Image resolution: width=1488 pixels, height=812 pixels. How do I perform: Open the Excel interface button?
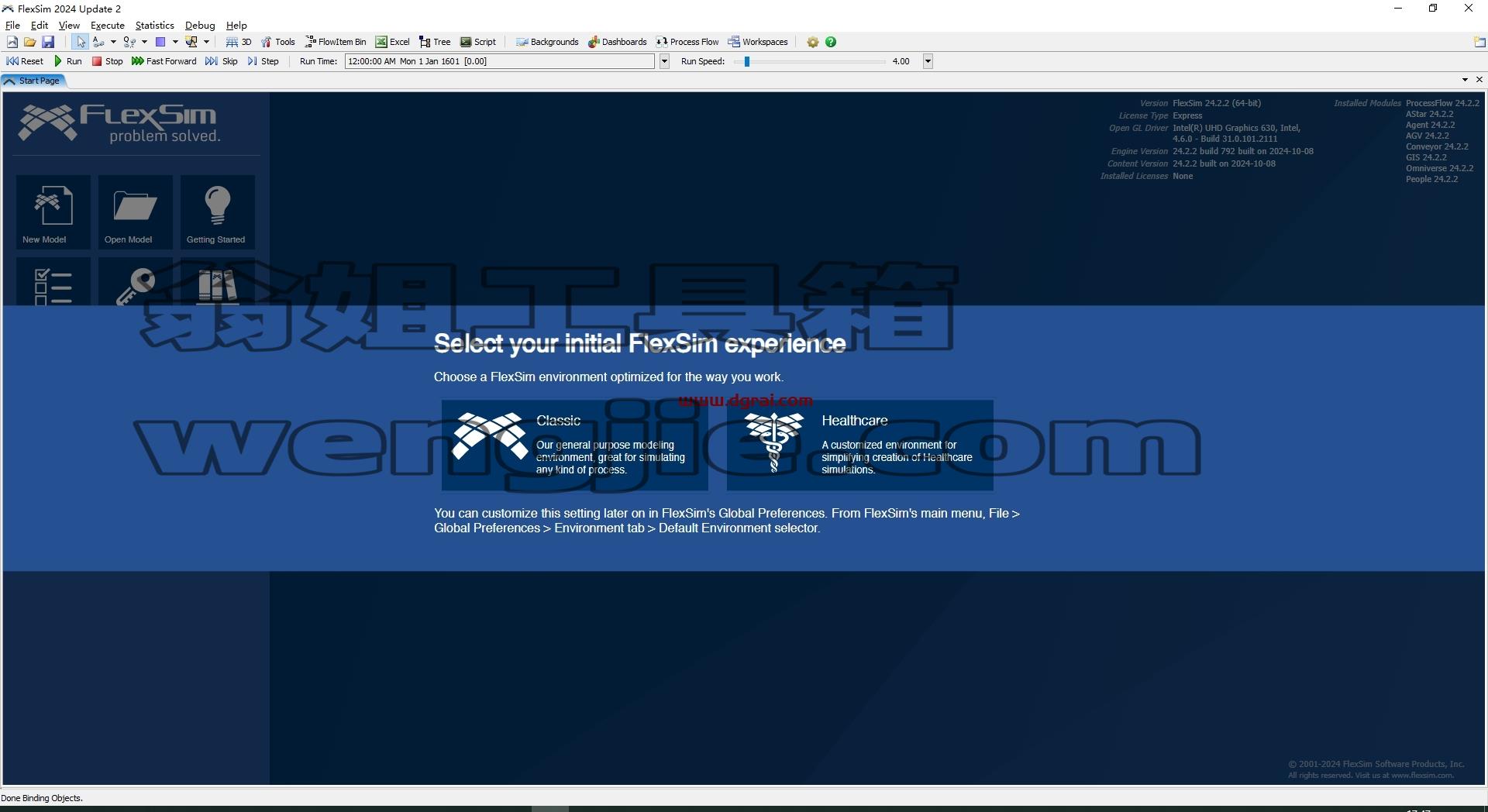click(x=392, y=42)
